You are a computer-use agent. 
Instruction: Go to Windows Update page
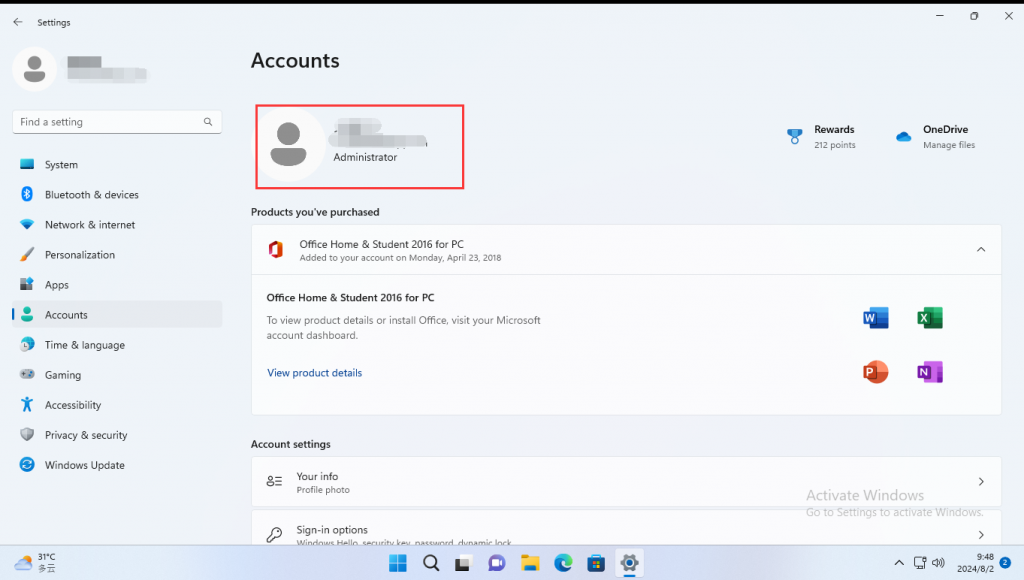[117, 465]
